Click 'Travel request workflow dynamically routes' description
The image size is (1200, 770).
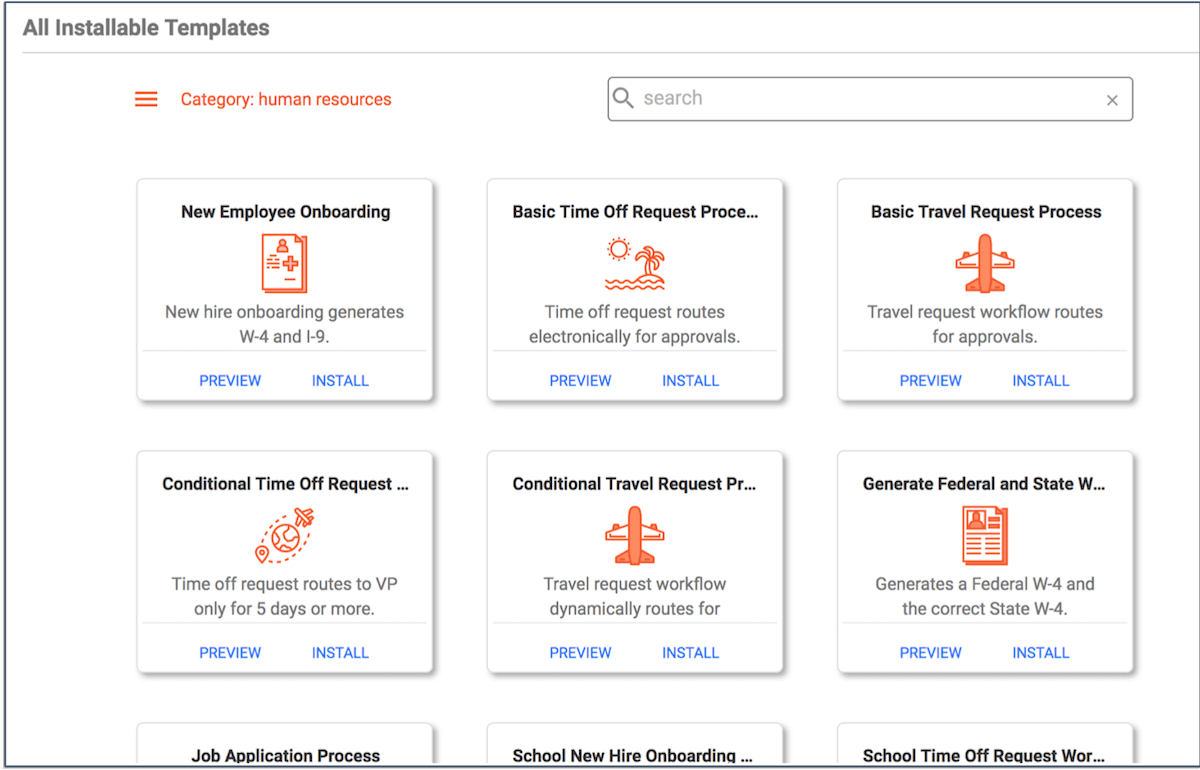point(635,596)
